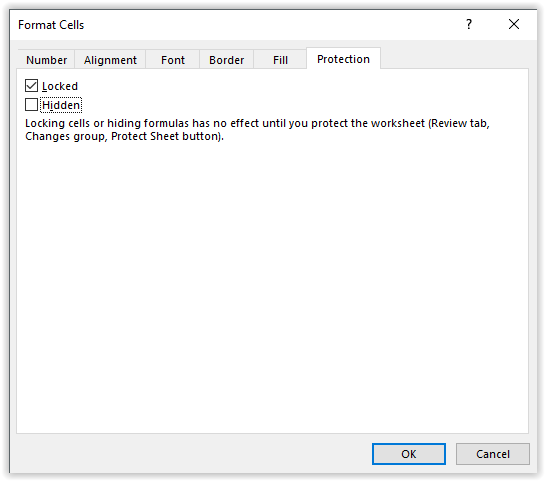Image resolution: width=545 pixels, height=481 pixels.
Task: Click the Locked text label
Action: point(60,86)
